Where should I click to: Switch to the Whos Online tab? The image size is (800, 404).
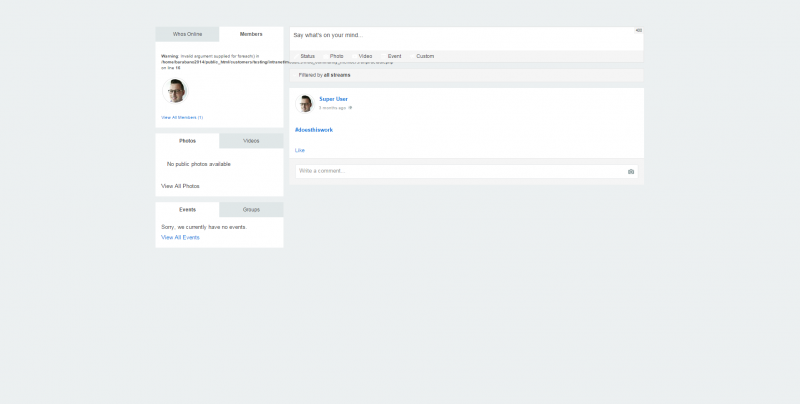point(187,34)
